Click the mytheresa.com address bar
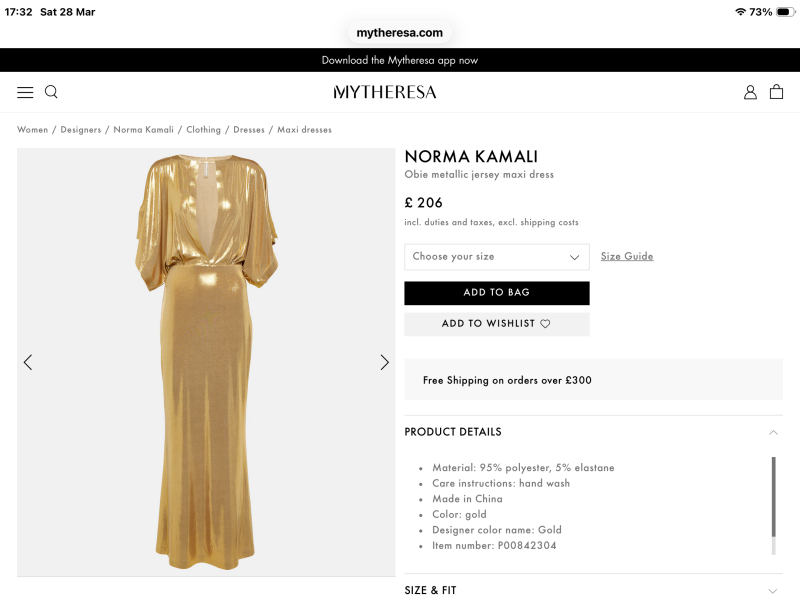Viewport: 800px width, 600px height. tap(400, 32)
